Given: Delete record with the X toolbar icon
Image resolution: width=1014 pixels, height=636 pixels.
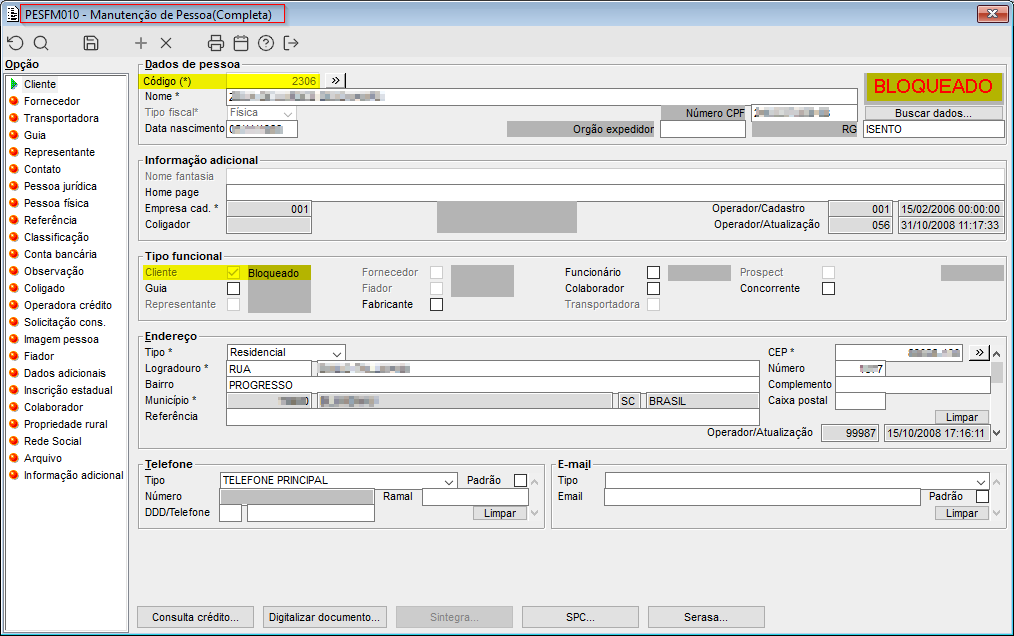Looking at the screenshot, I should click(x=166, y=43).
